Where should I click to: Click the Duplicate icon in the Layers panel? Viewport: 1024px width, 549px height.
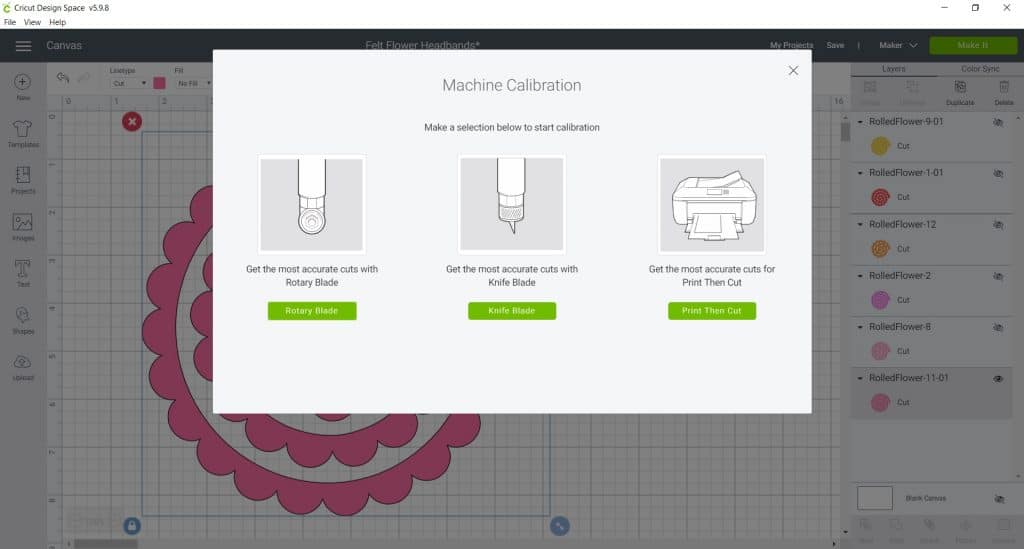(960, 87)
